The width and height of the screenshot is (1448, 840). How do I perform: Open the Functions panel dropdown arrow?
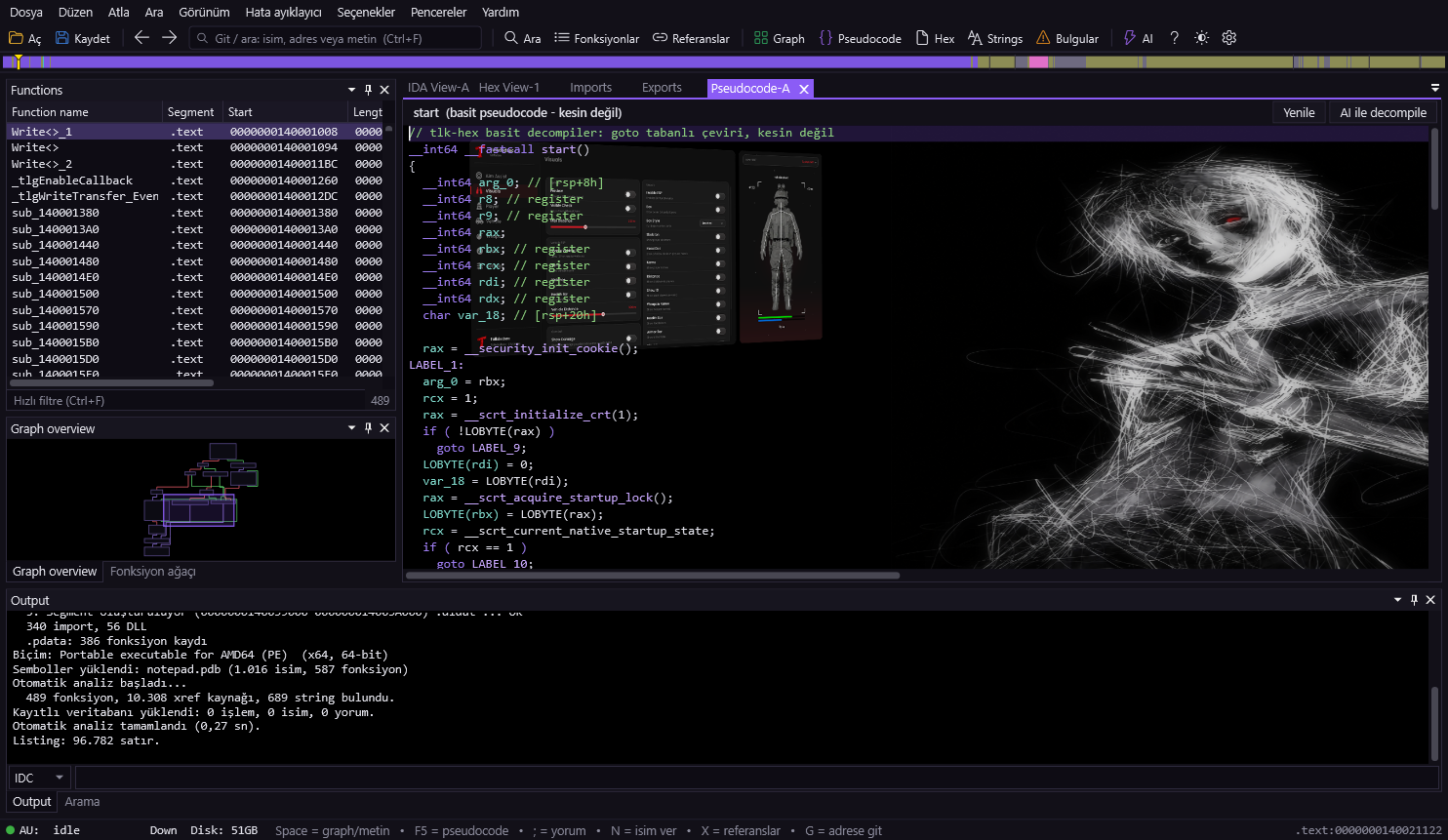[351, 90]
